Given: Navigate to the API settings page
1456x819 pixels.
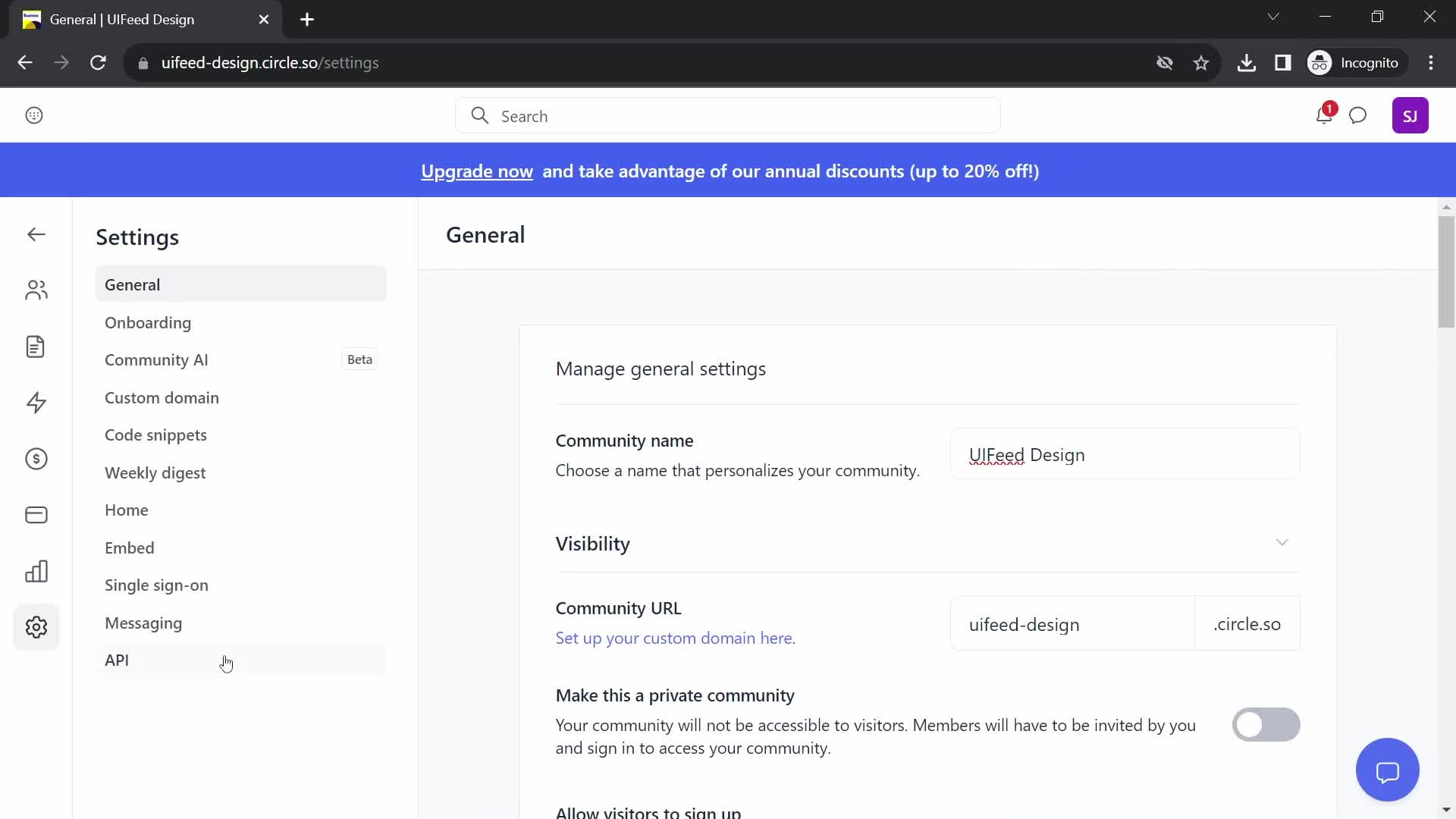Looking at the screenshot, I should pyautogui.click(x=117, y=659).
